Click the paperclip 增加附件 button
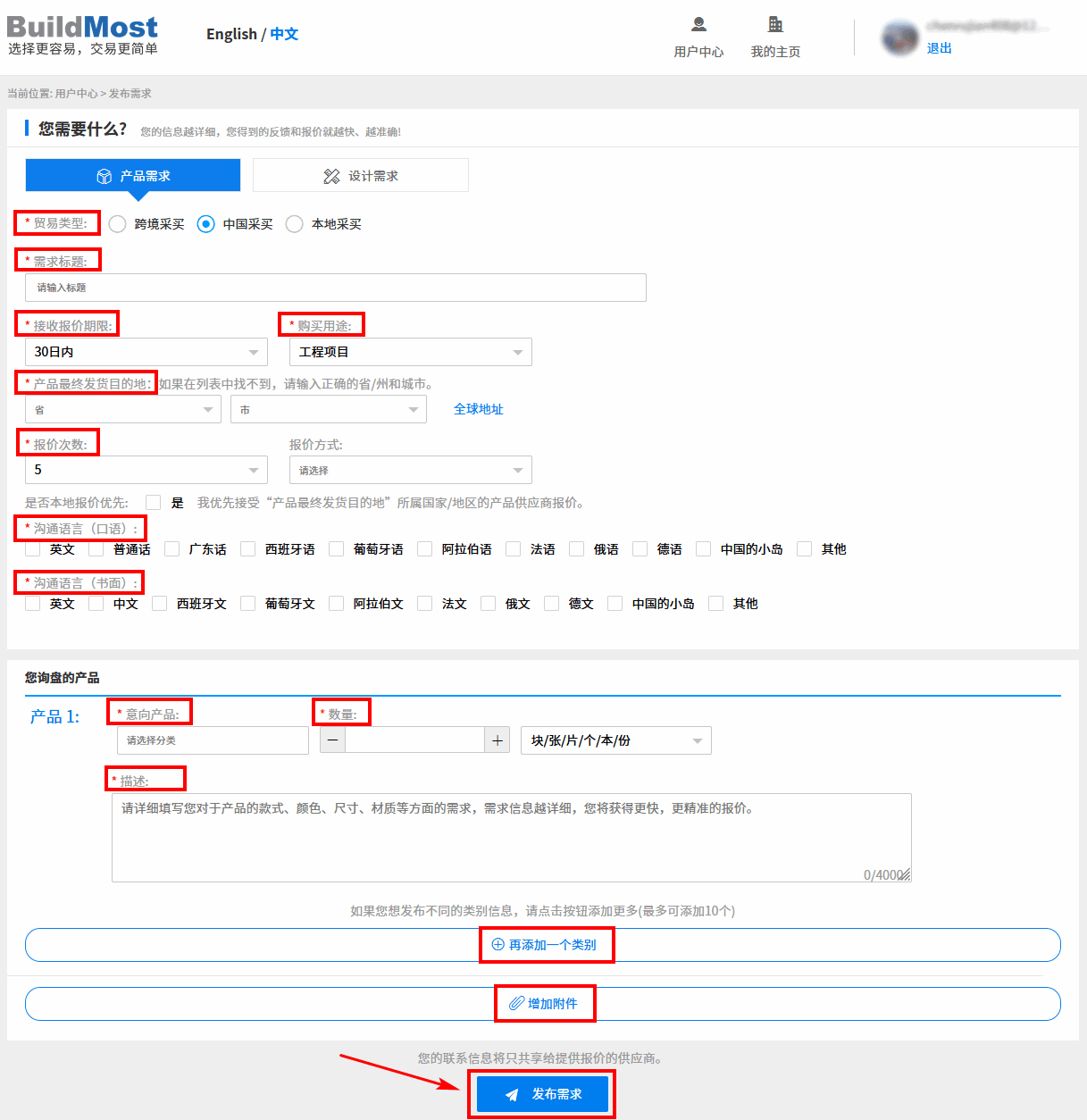 [x=544, y=1004]
